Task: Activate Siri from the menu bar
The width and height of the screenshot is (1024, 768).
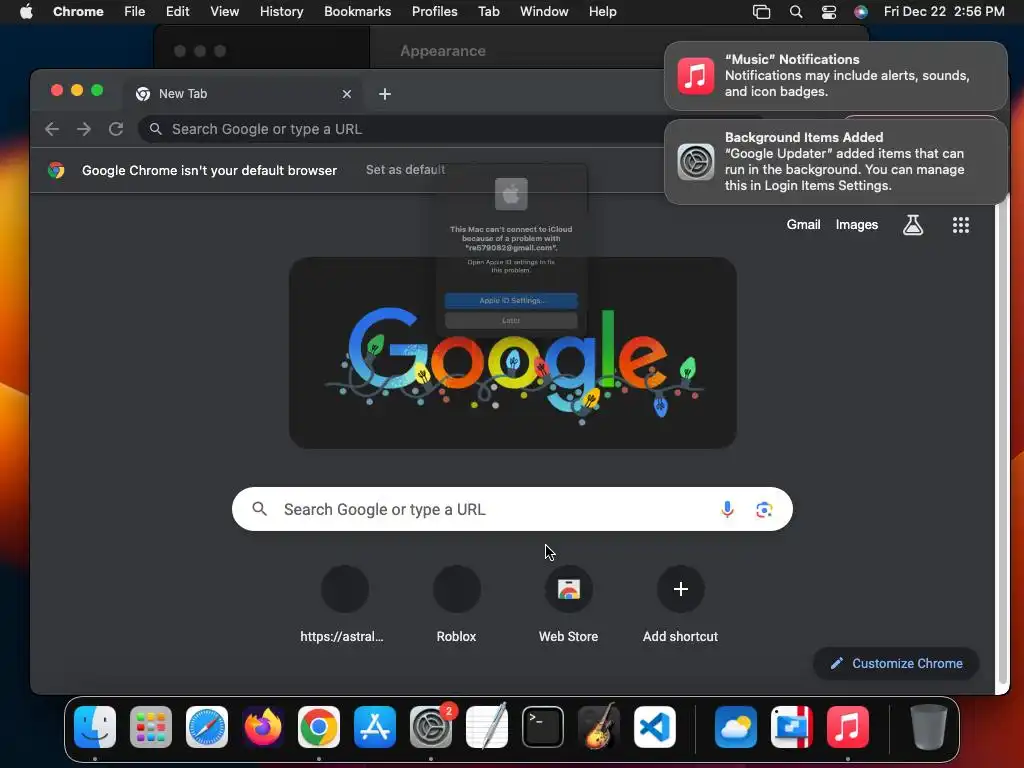Action: [x=861, y=12]
